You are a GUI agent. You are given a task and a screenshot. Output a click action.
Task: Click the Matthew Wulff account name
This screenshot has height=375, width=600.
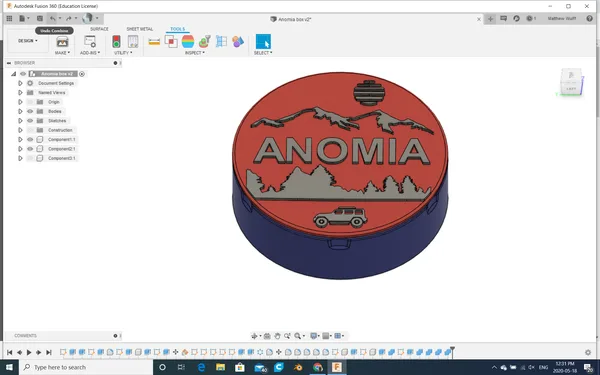(561, 18)
